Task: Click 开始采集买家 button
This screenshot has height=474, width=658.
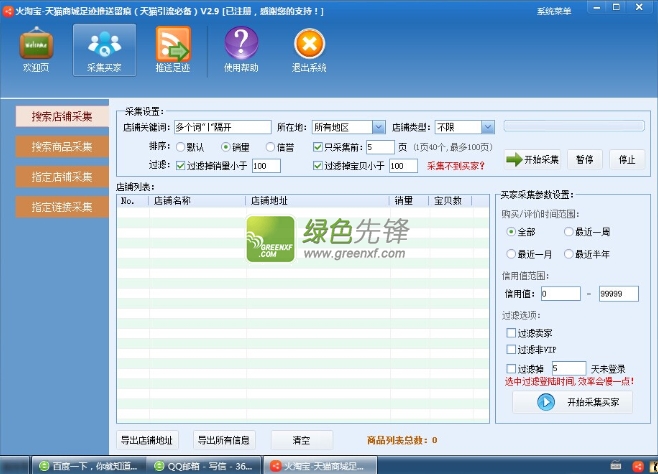Action: click(572, 402)
